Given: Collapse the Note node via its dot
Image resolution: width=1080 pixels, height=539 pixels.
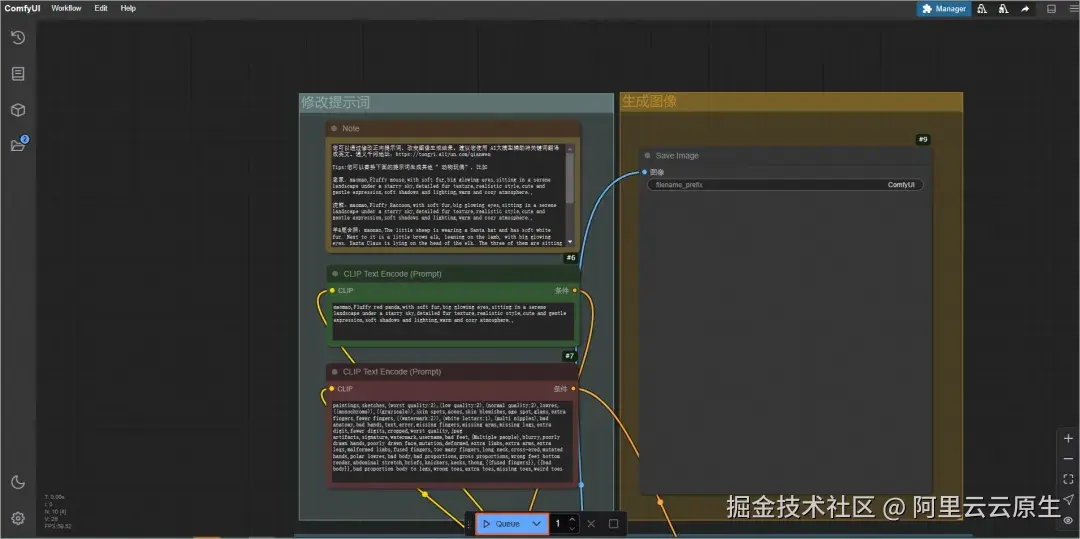Looking at the screenshot, I should (x=334, y=128).
